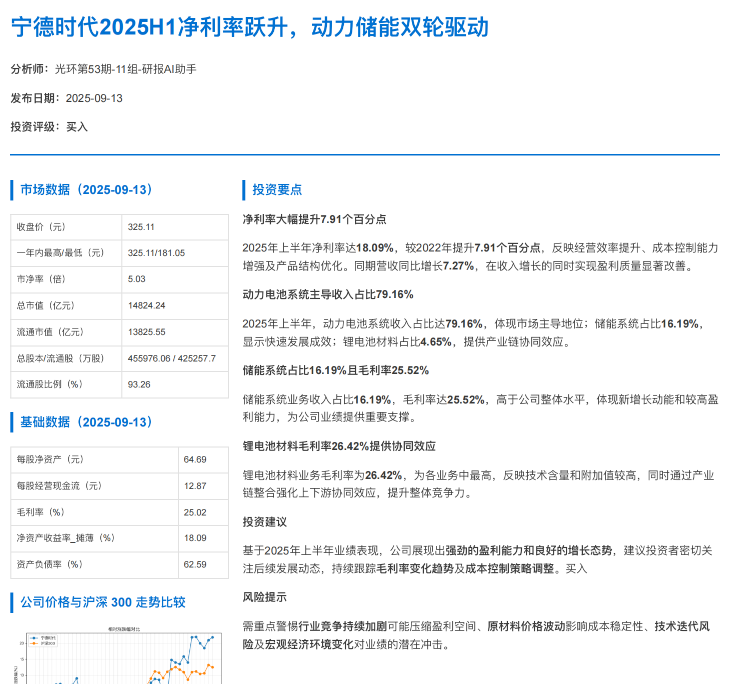This screenshot has width=730, height=684.
Task: Click the paragraph starting 储能系统业务收入占比16.19%
Action: pos(480,408)
